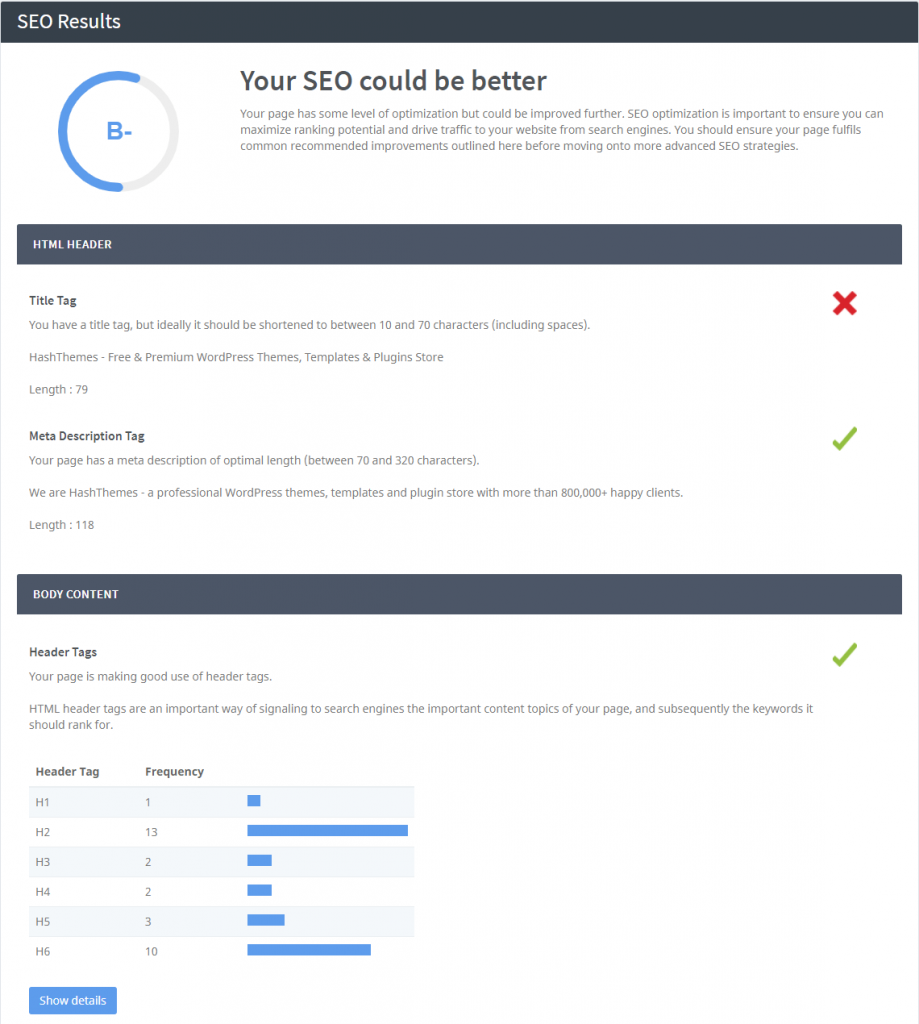Click the H5 frequency bar
Viewport: 919px width, 1024px height.
tap(266, 920)
